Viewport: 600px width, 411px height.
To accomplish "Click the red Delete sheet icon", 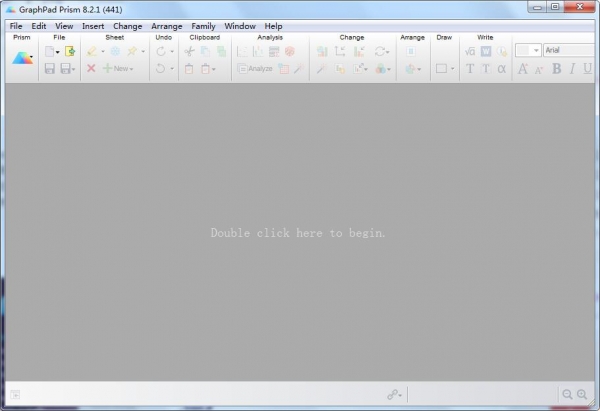I will click(x=91, y=69).
